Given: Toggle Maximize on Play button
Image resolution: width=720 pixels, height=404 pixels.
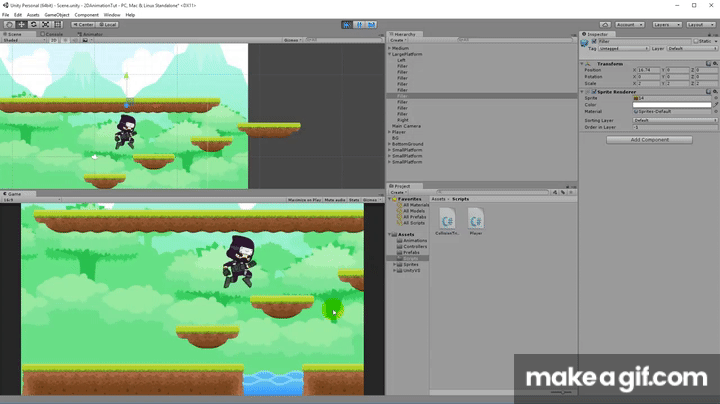Looking at the screenshot, I should click(305, 200).
